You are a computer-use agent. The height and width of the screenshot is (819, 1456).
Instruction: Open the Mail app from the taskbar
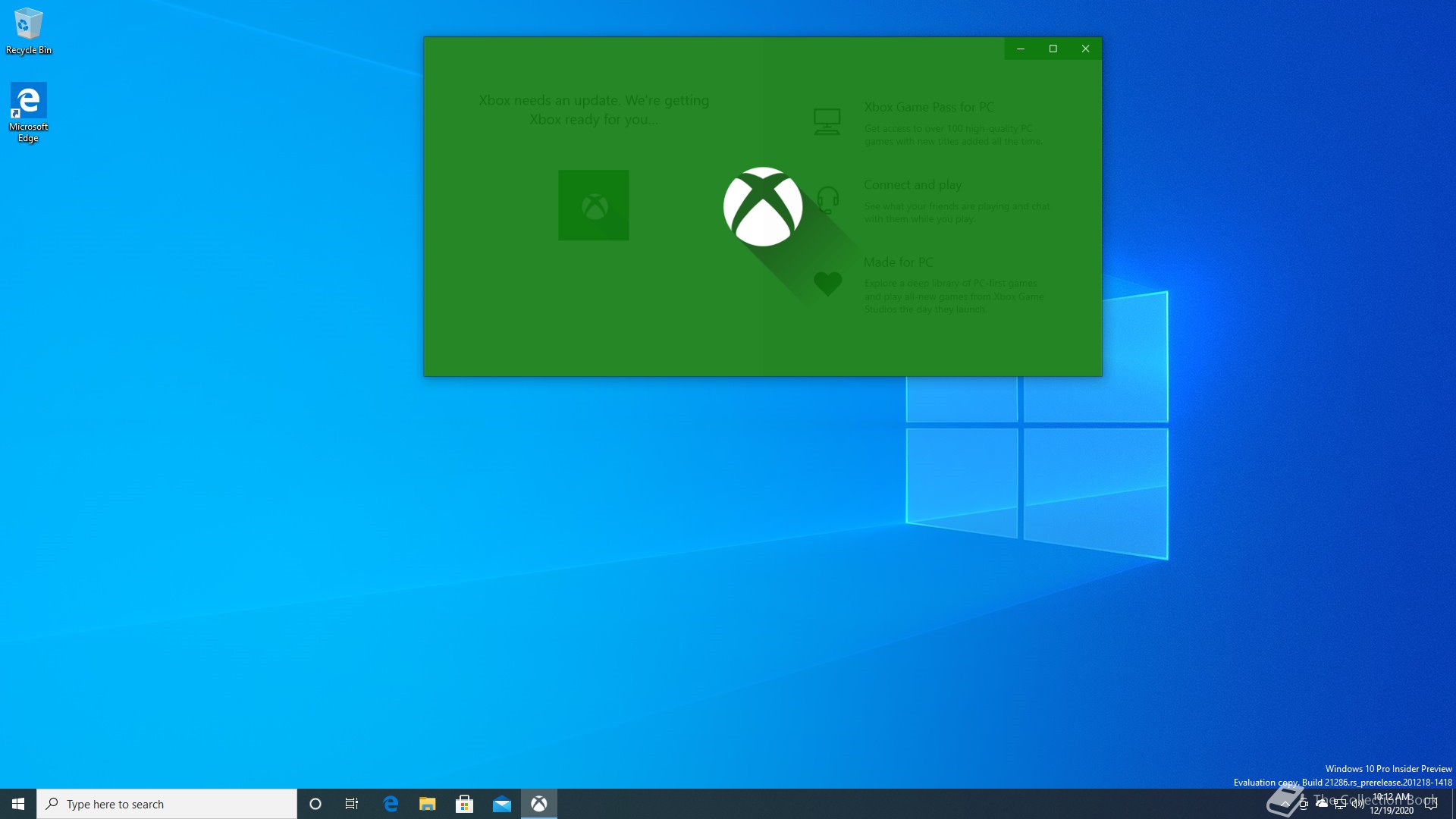click(x=501, y=804)
